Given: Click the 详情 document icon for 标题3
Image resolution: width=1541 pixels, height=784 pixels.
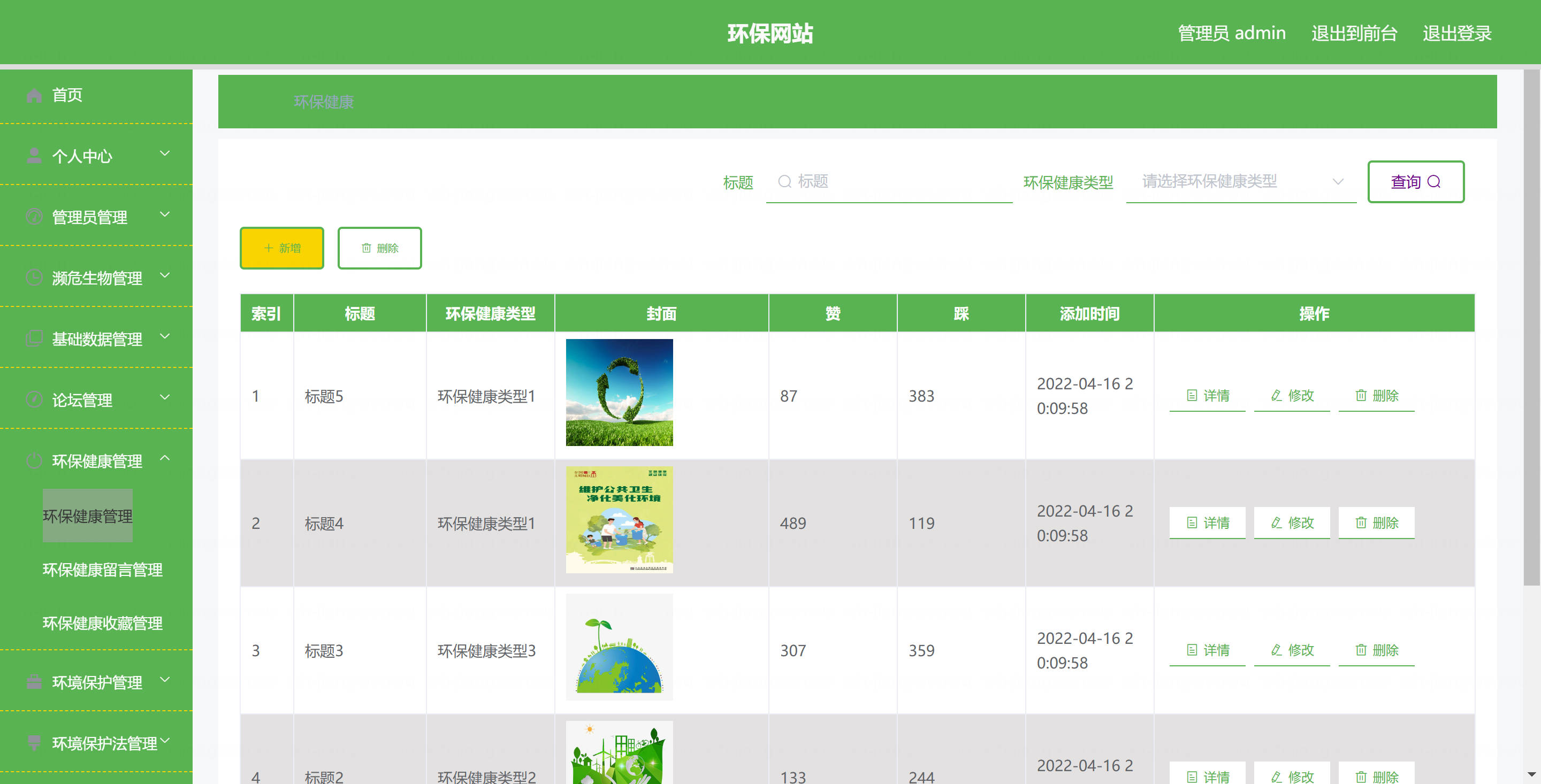Looking at the screenshot, I should point(1192,649).
